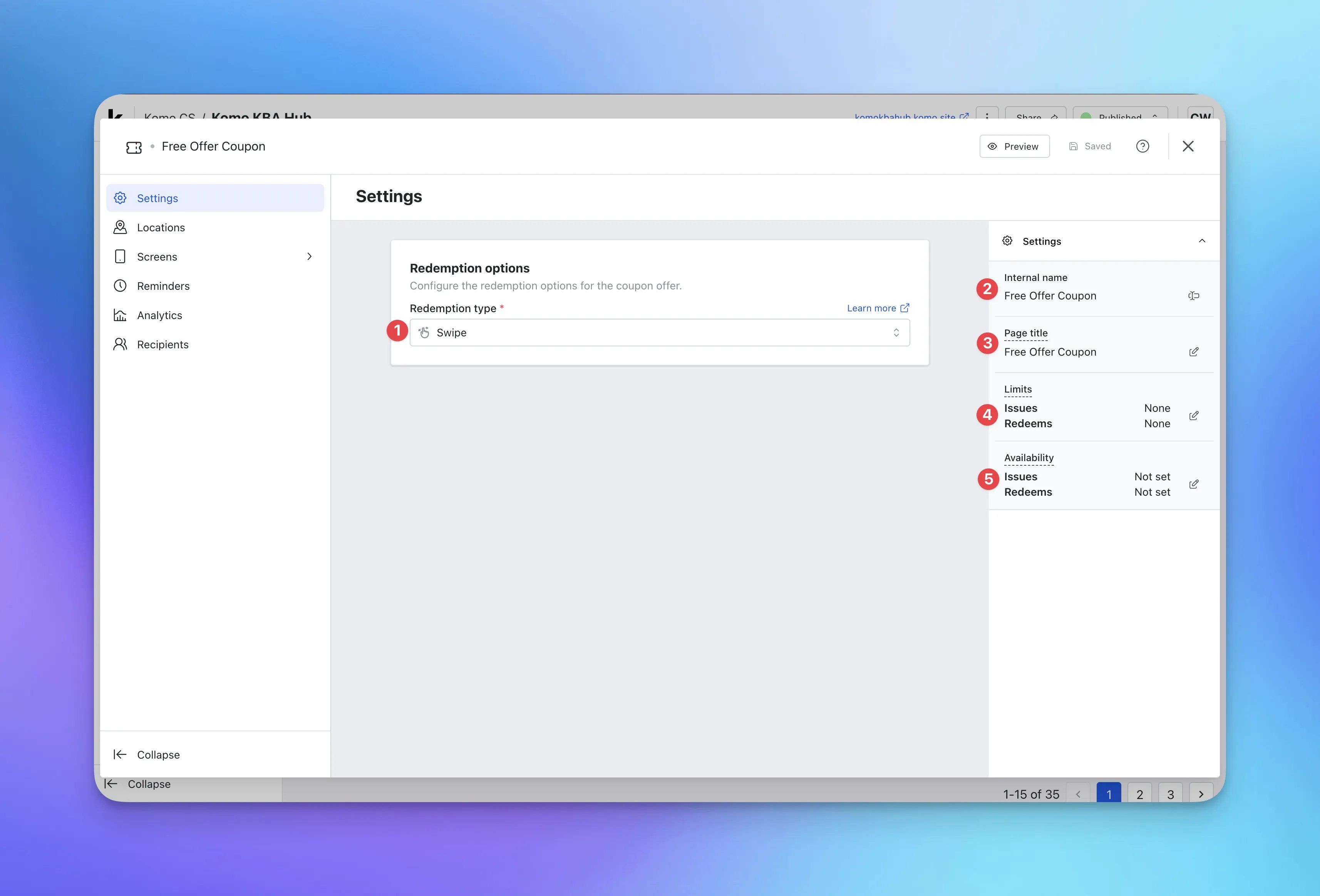
Task: Click the Collapse arrow icon in editor sidebar
Action: (120, 755)
